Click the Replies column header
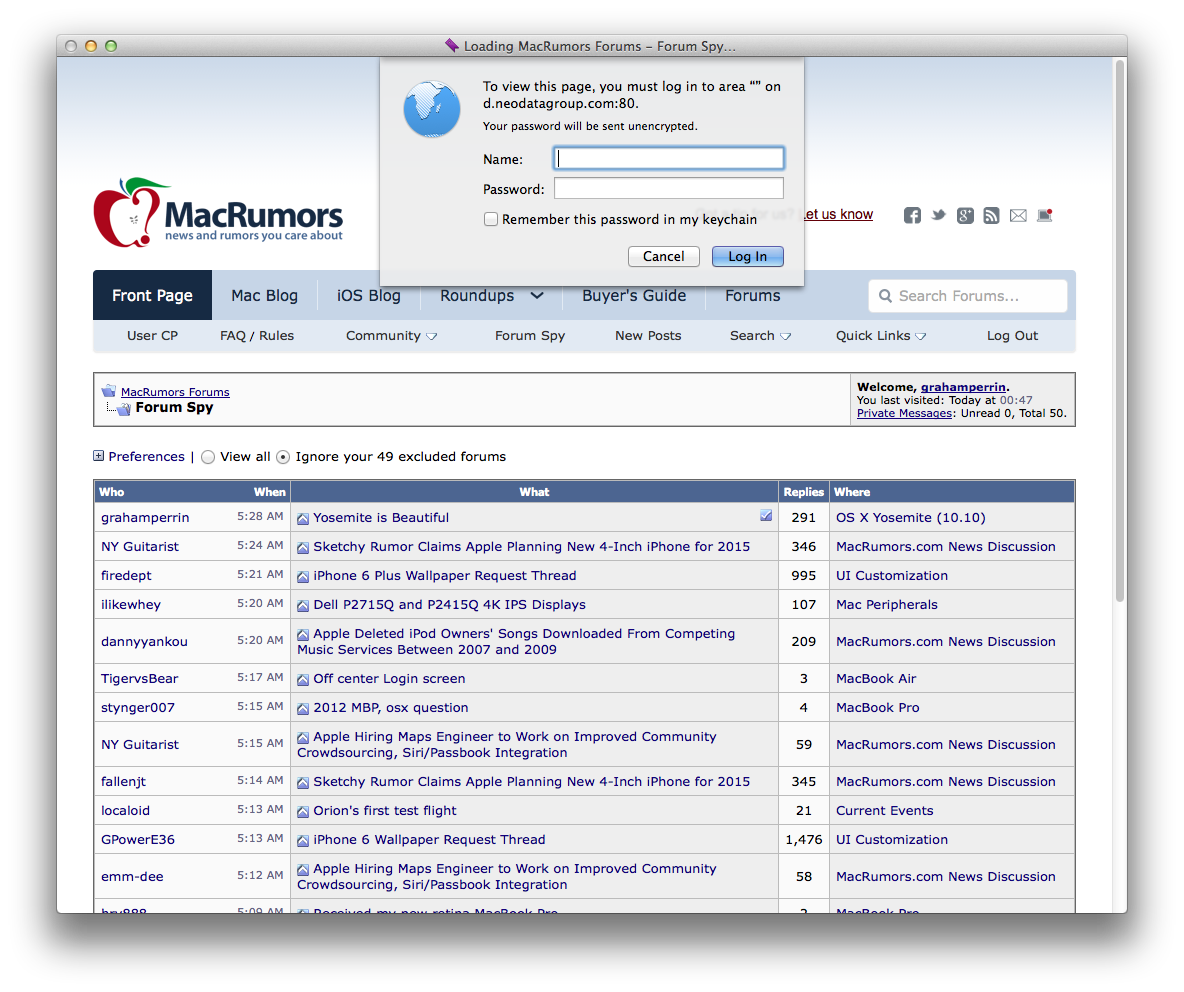 [x=803, y=492]
